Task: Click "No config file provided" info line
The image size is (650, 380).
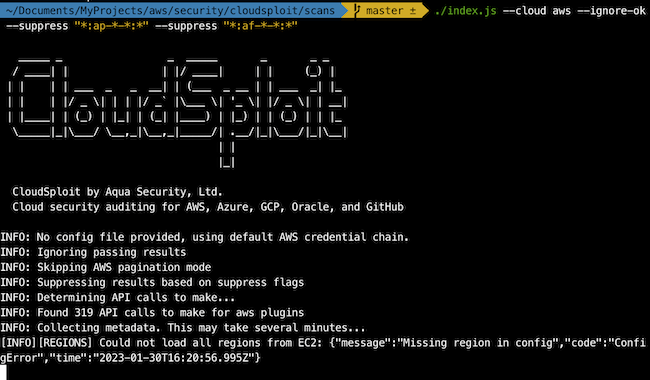Action: pos(204,237)
